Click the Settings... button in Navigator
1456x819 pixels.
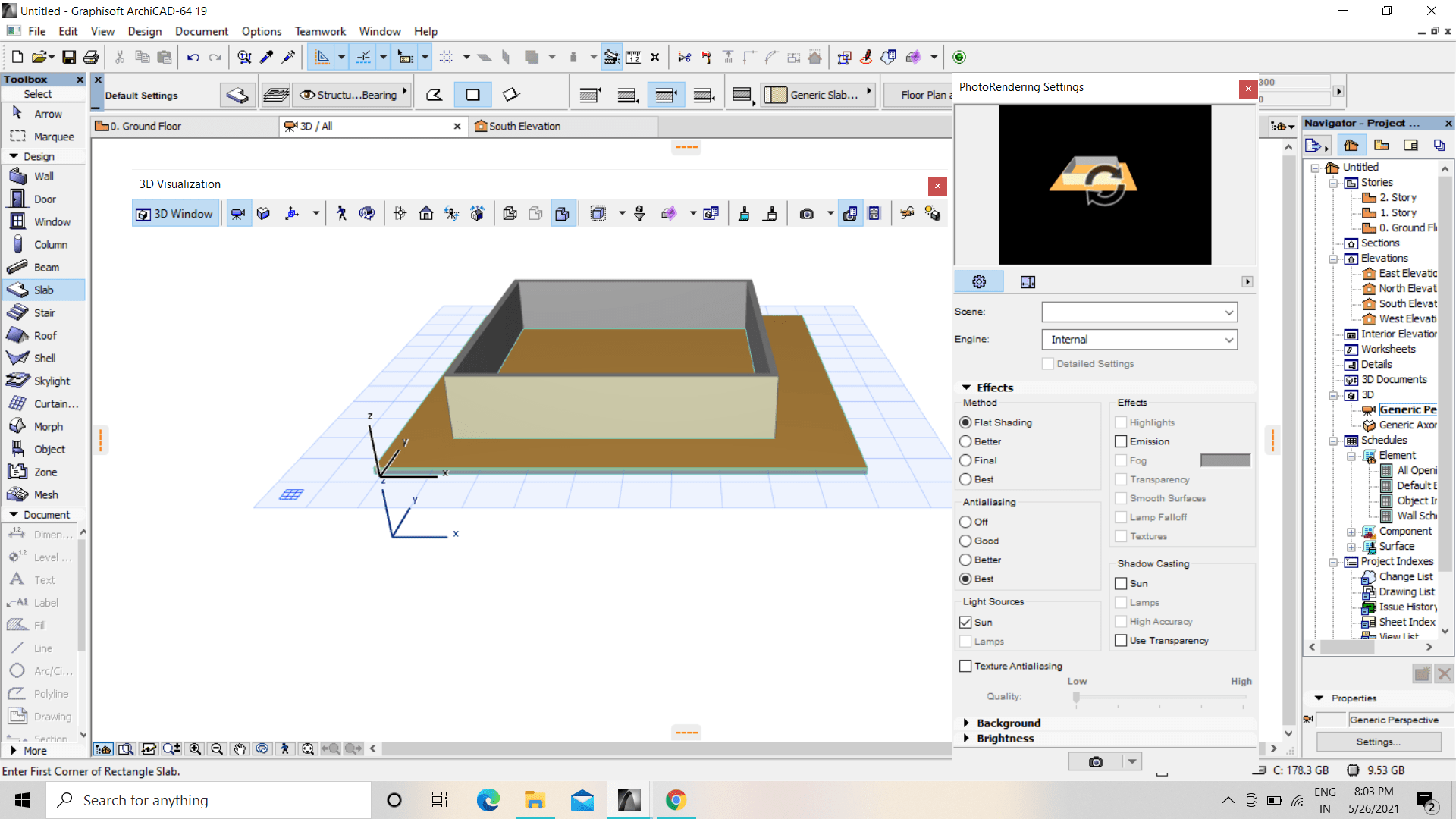pyautogui.click(x=1378, y=742)
